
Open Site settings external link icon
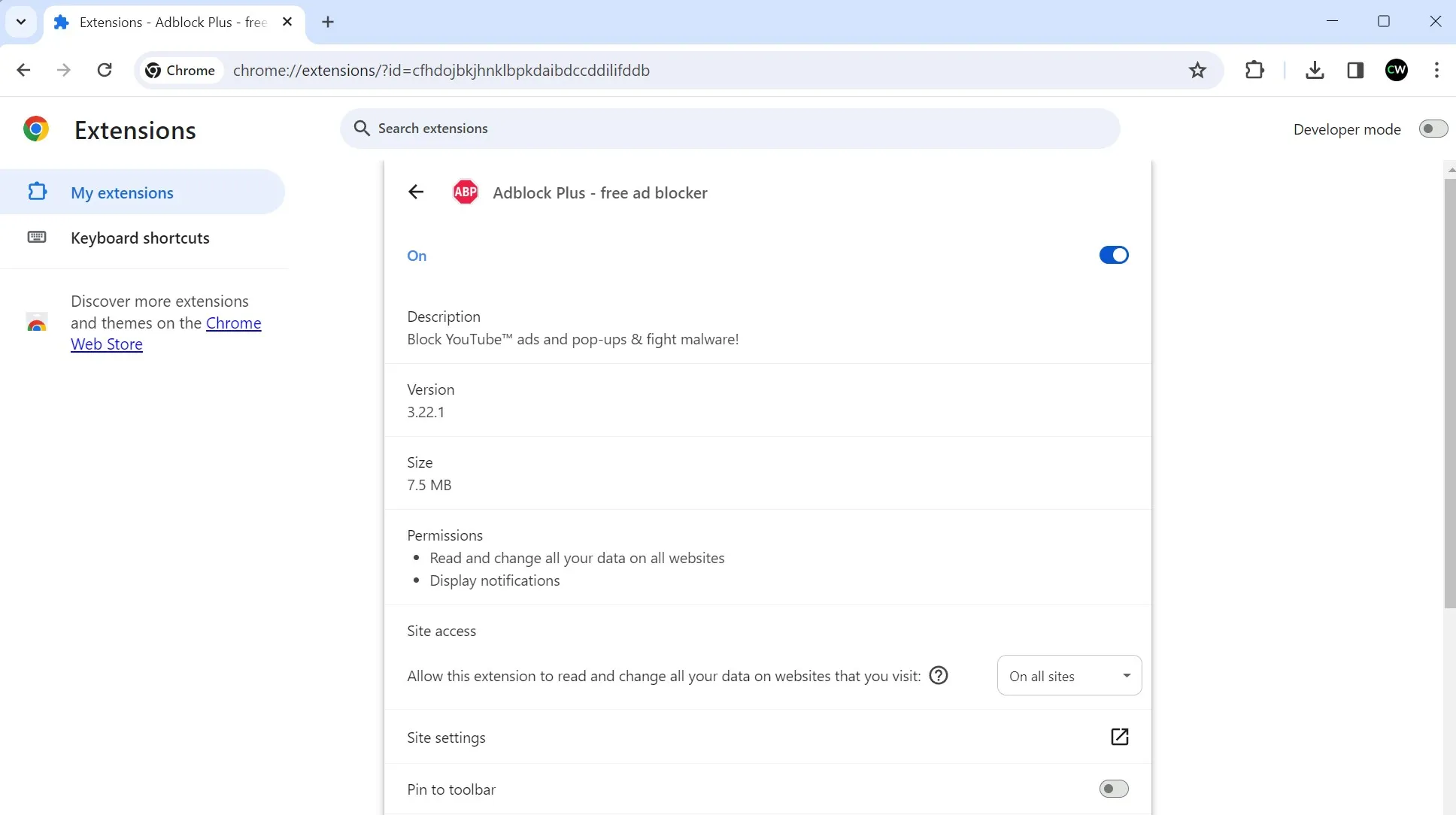click(x=1119, y=737)
